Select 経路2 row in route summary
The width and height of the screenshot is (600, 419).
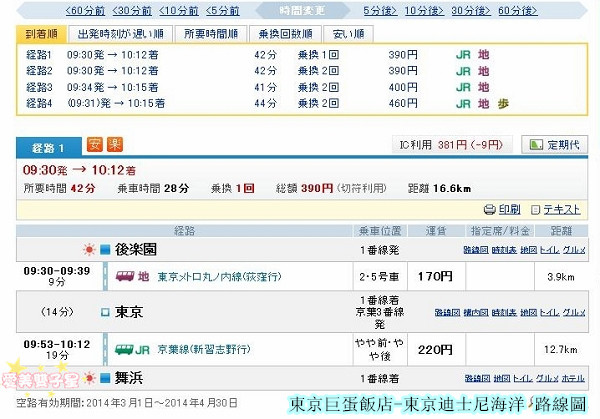pyautogui.click(x=302, y=71)
